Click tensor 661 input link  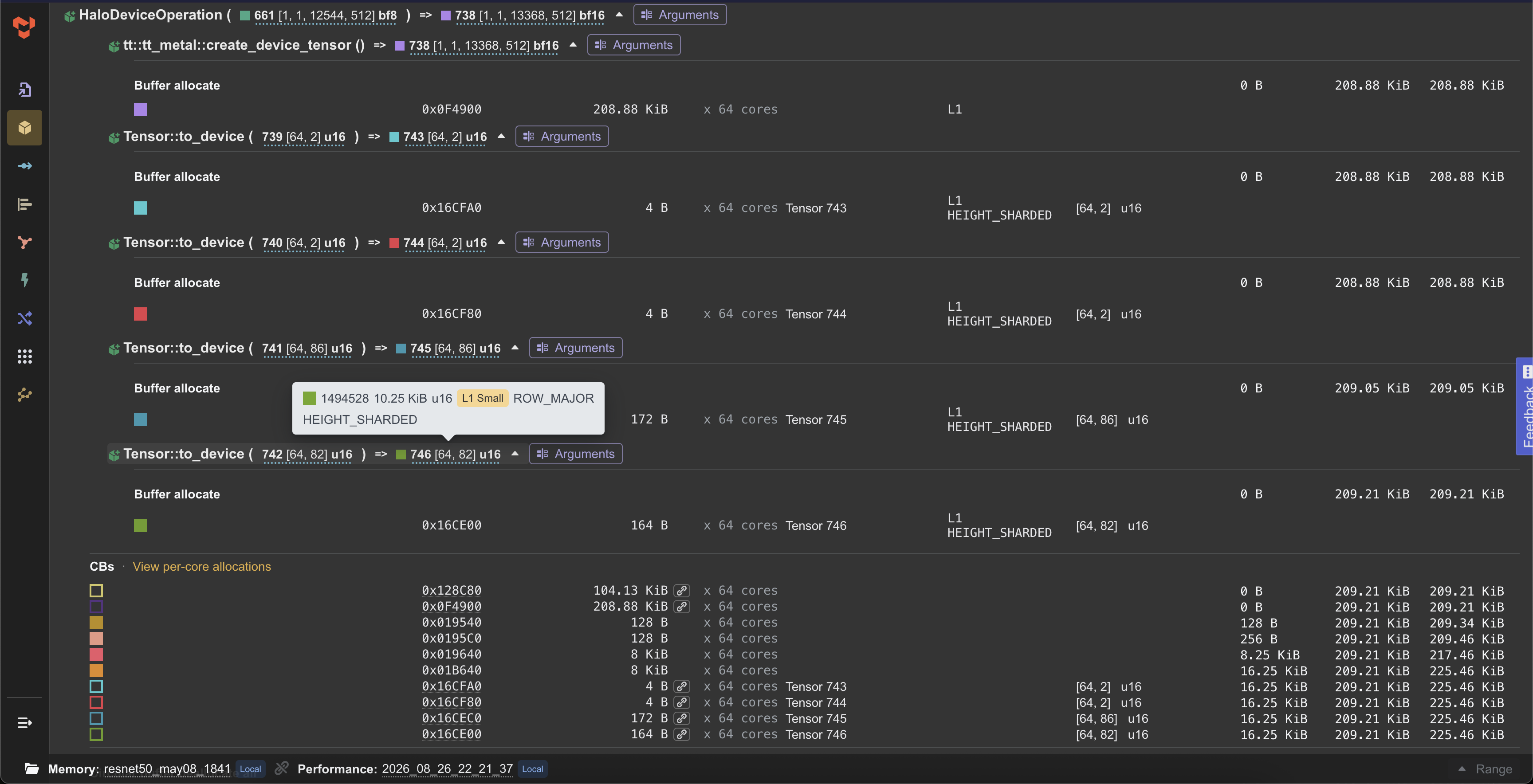pos(326,15)
